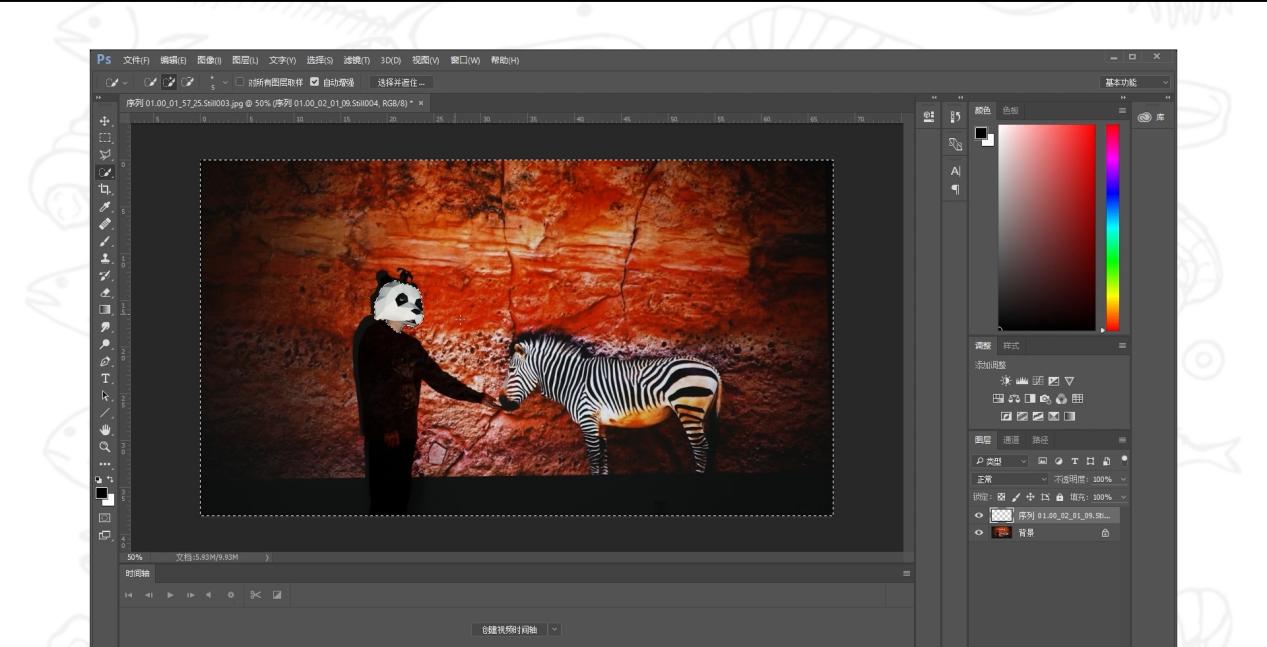Viewport: 1267px width, 647px height.
Task: Click the 选择并遮住 button
Action: click(x=401, y=82)
